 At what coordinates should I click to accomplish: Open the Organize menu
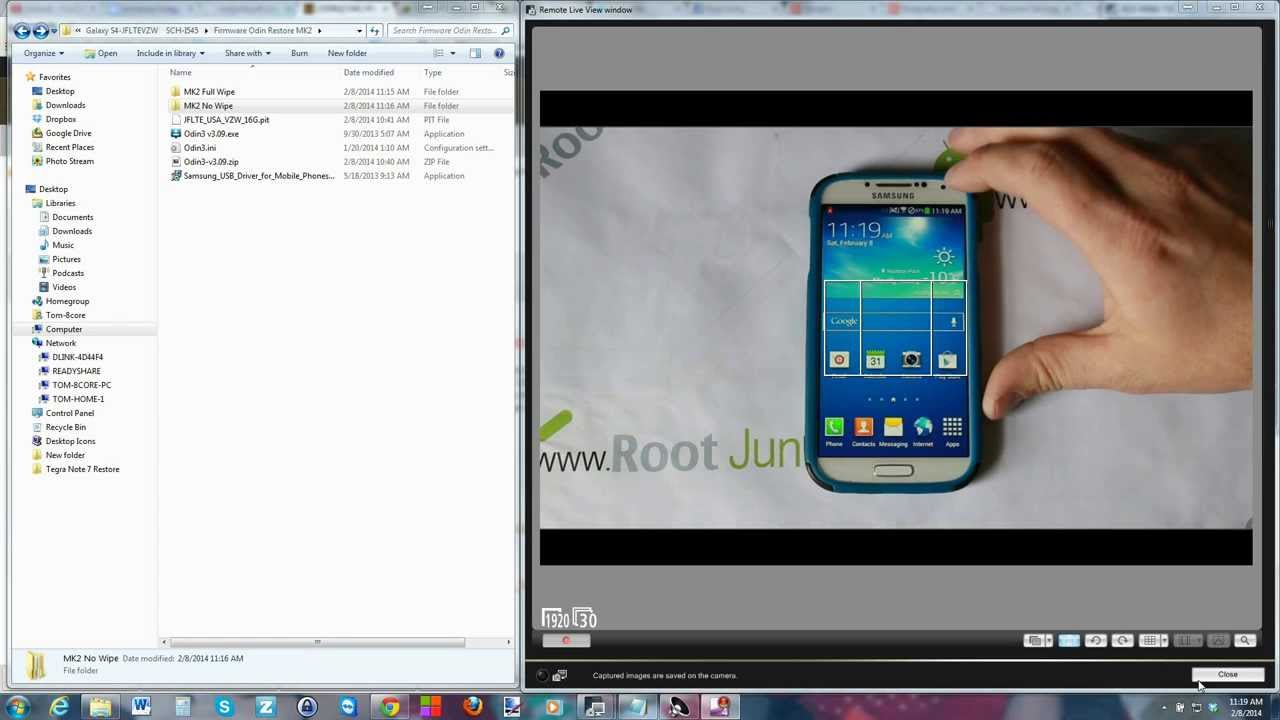(x=44, y=53)
